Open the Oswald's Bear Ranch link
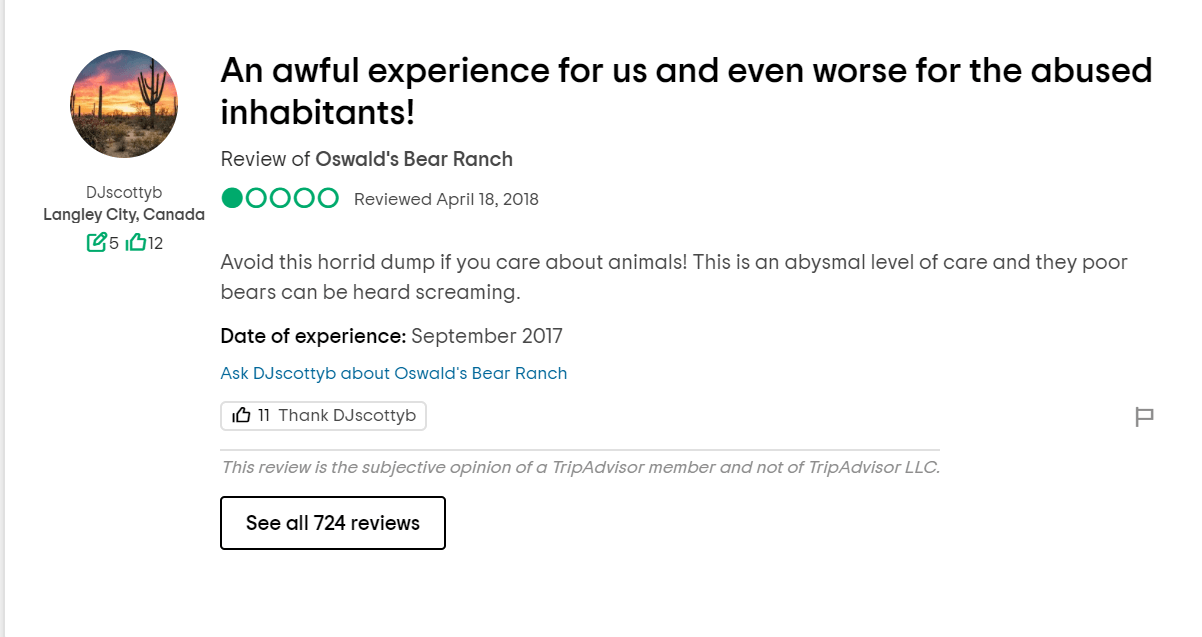 click(x=414, y=159)
